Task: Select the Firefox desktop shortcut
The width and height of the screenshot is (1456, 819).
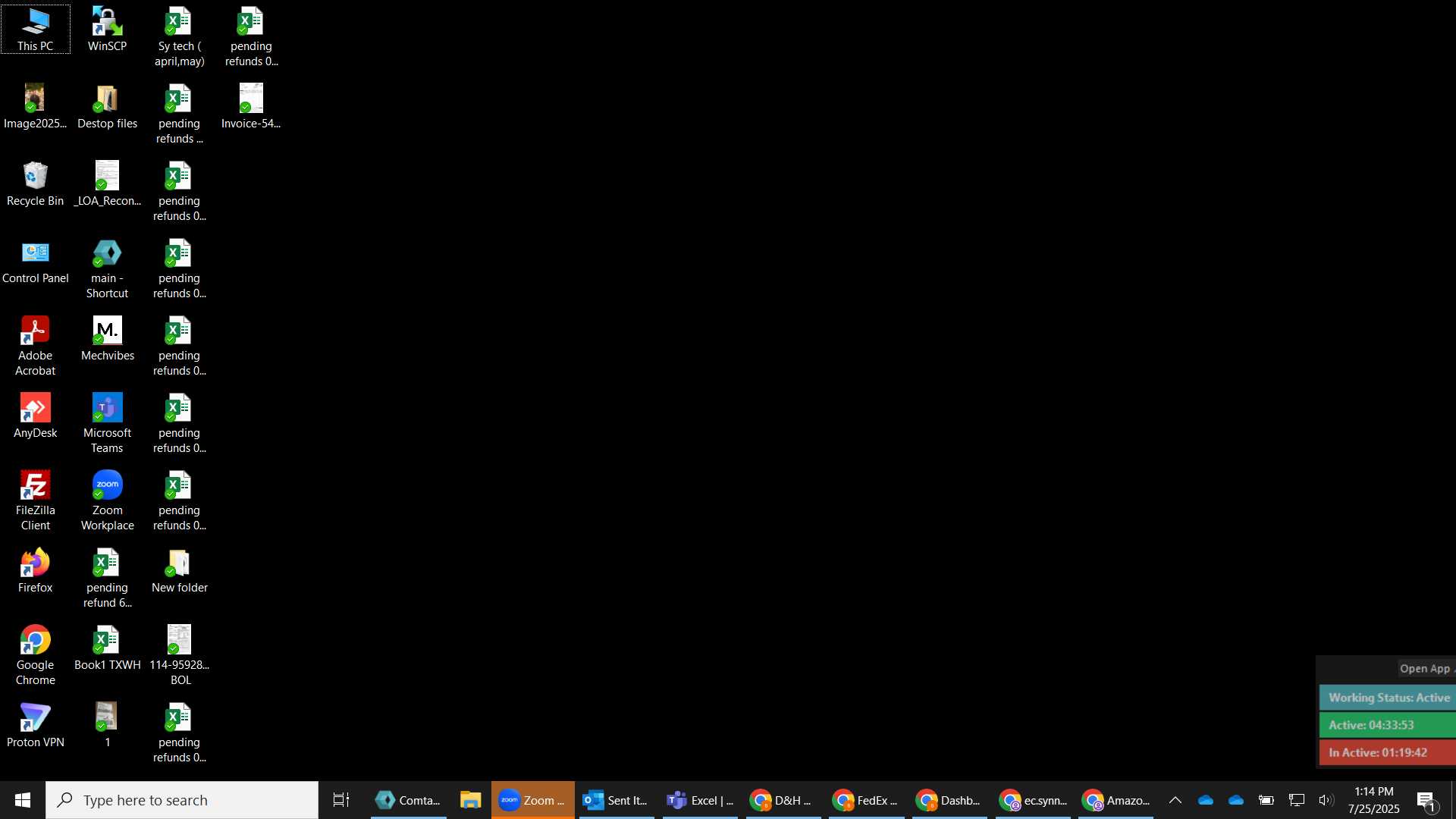Action: pyautogui.click(x=36, y=571)
